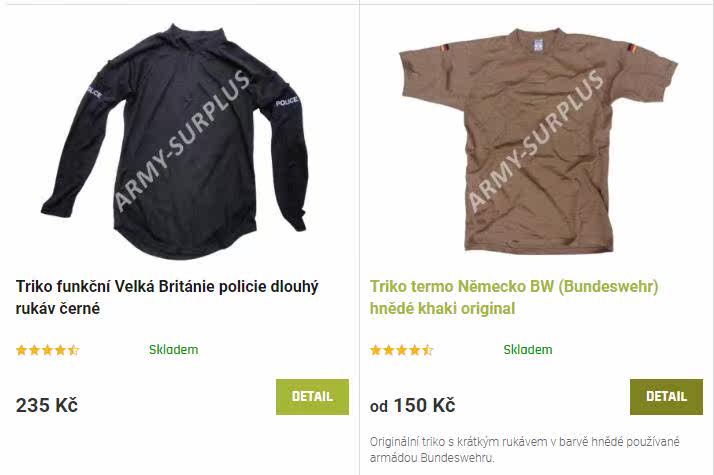
Task: Click the 'od 150 Kč' price
Action: point(412,405)
